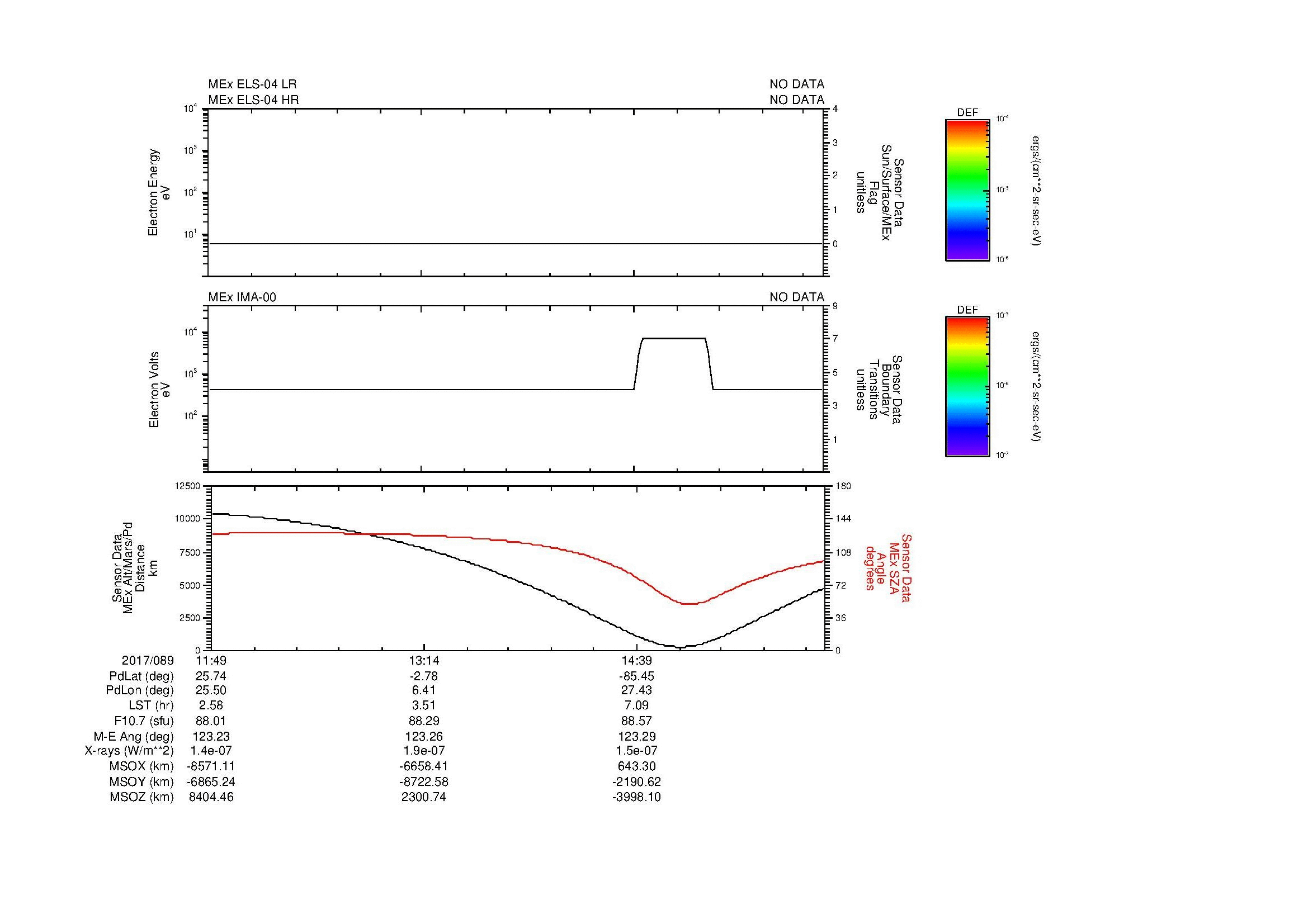Click the 13:14 time axis label
The width and height of the screenshot is (1308, 924).
423,660
